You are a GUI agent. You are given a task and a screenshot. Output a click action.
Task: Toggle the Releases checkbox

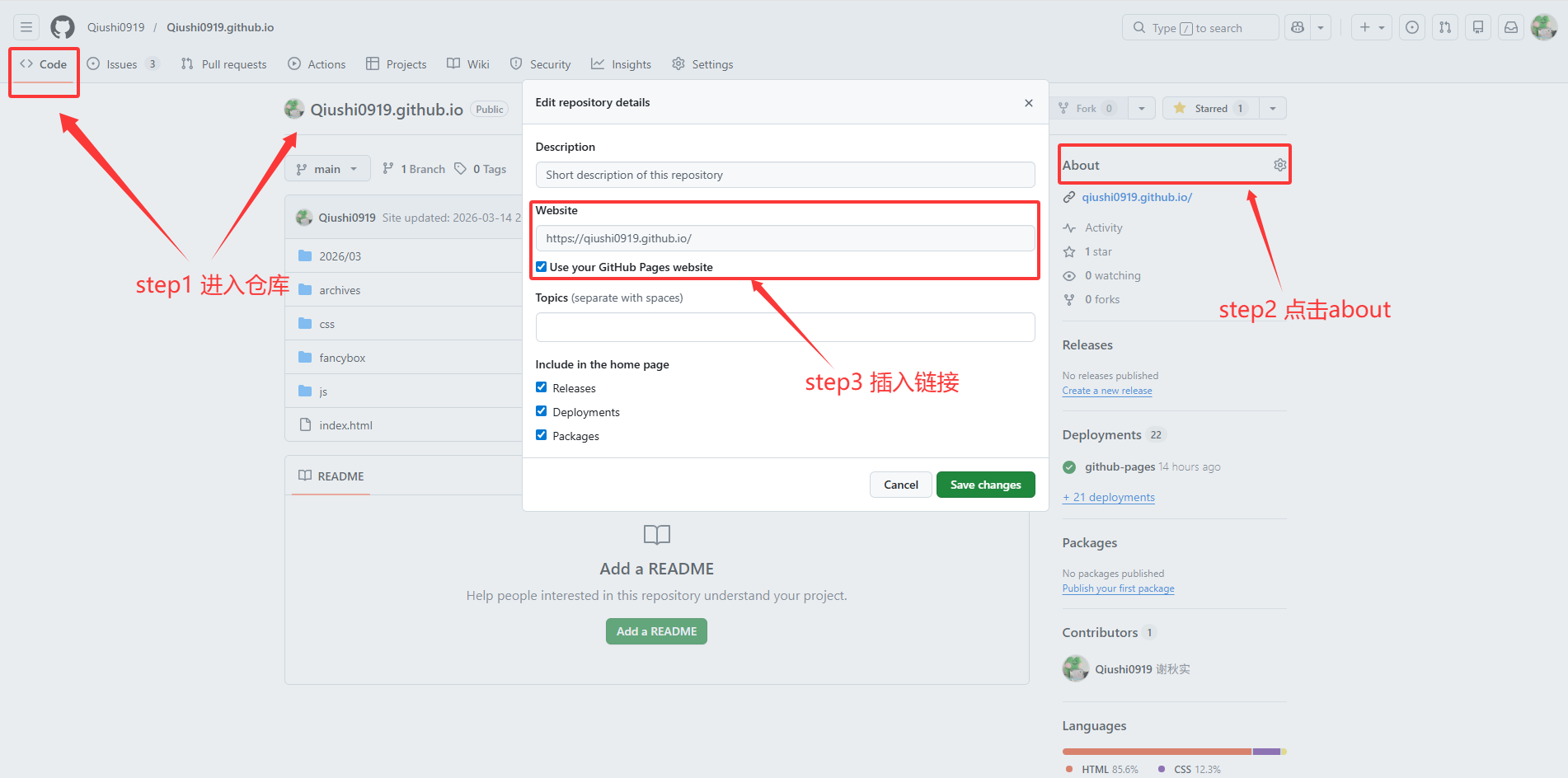542,387
